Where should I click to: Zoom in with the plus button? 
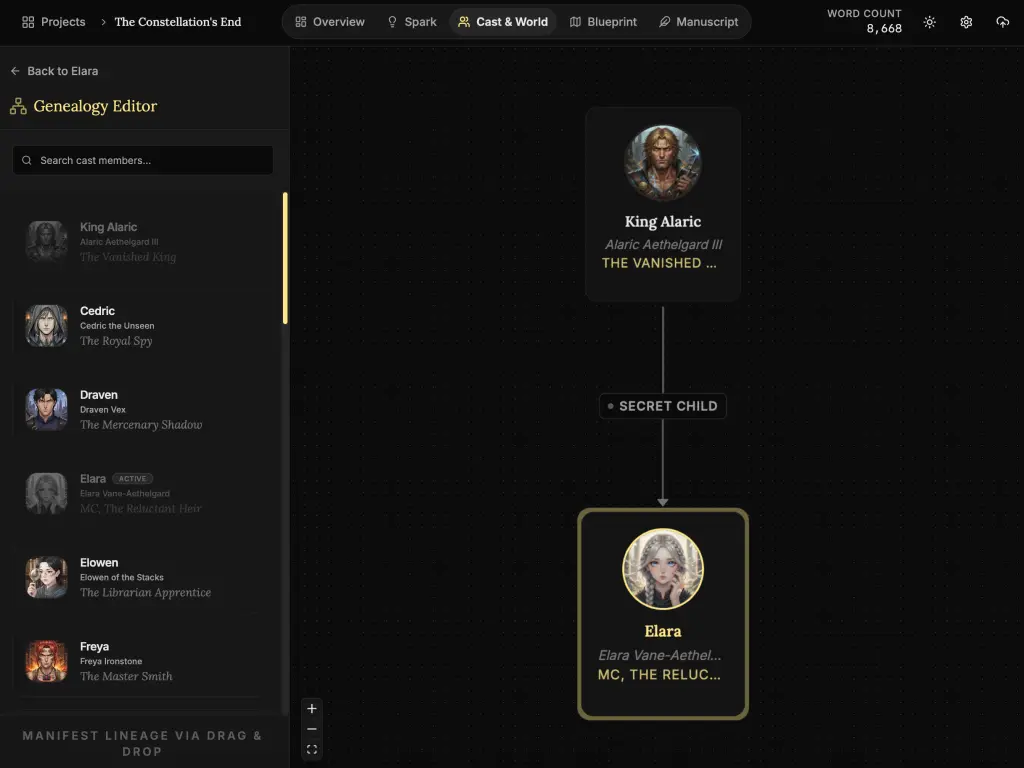coord(312,709)
